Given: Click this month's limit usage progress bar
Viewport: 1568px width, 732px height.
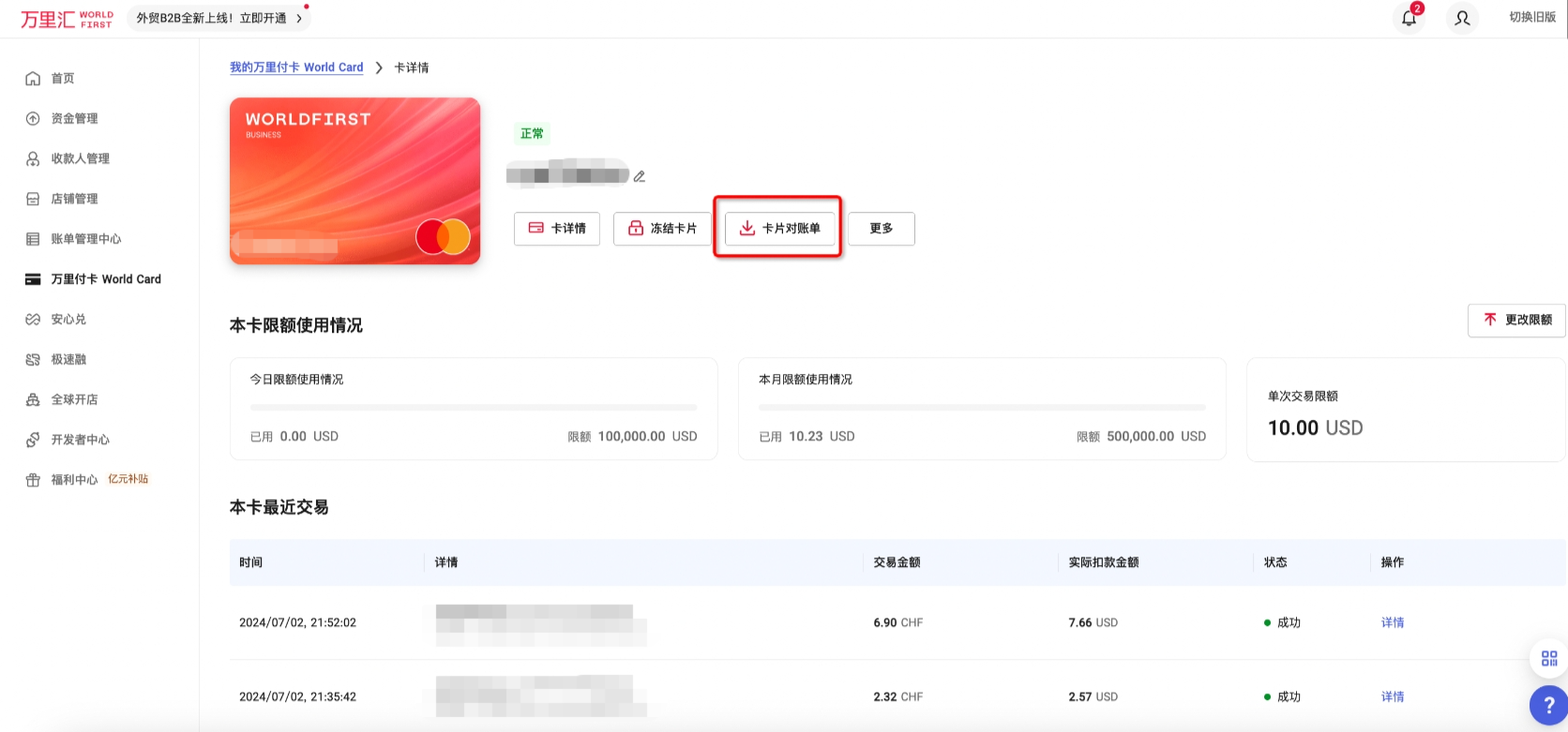Looking at the screenshot, I should 982,408.
